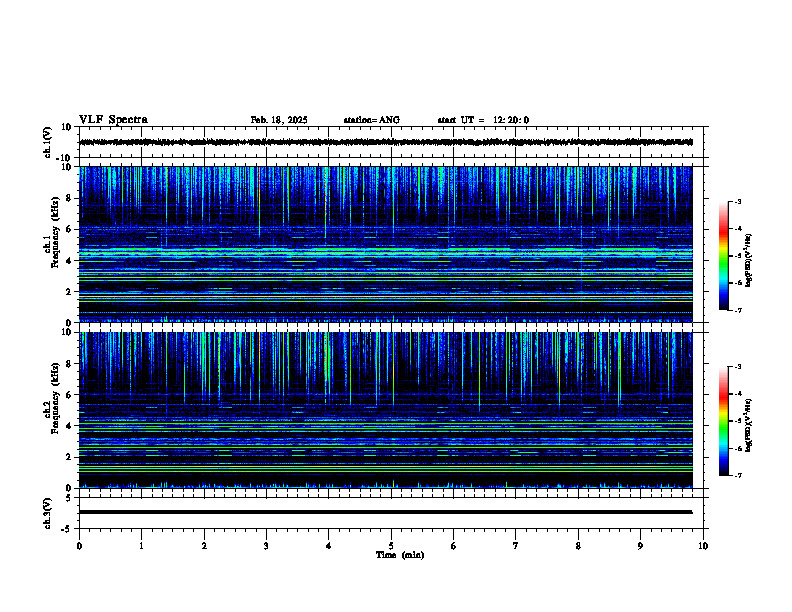This screenshot has width=792, height=612.
Task: Click the "ch.1 Frequency (kHz)" axis label
Action: [52, 232]
